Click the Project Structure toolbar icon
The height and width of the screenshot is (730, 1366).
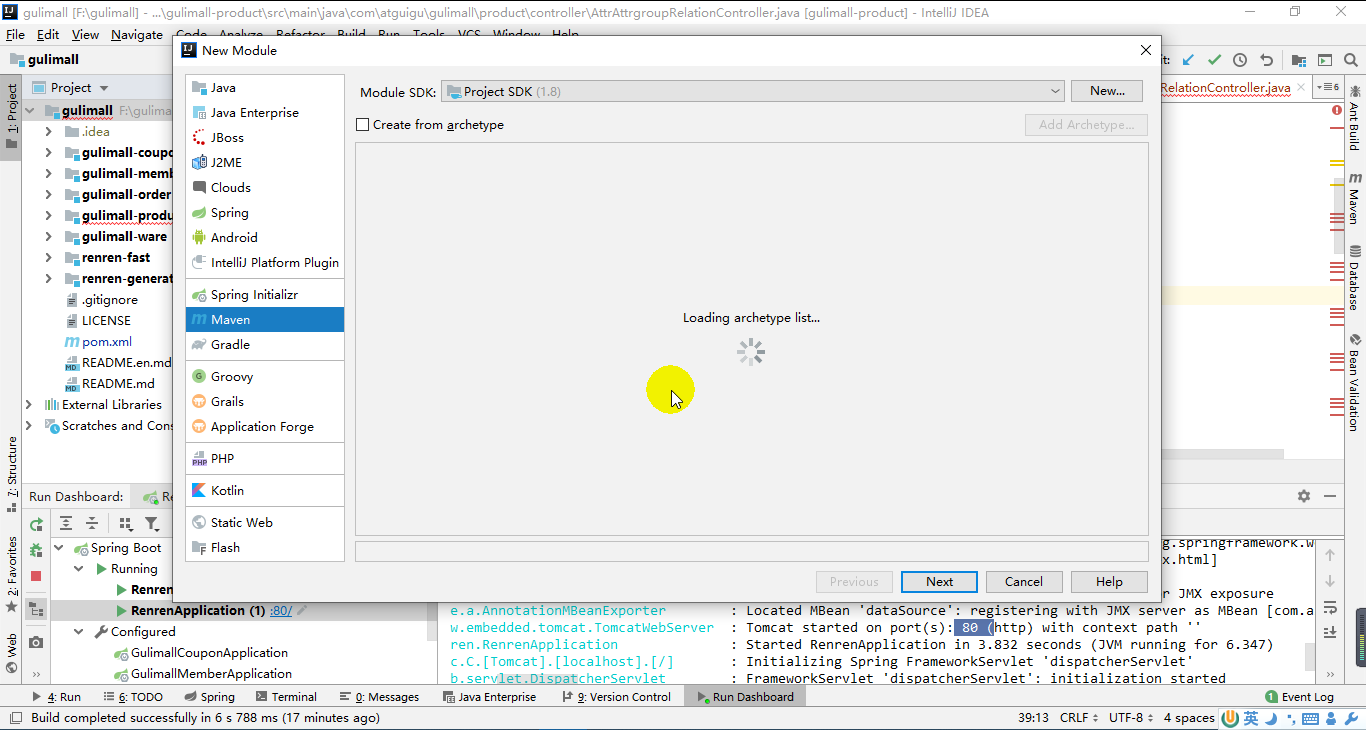(1299, 60)
